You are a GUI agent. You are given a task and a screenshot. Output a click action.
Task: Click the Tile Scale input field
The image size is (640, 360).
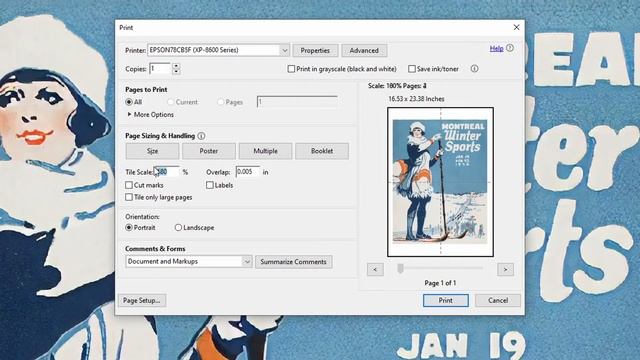[167, 172]
